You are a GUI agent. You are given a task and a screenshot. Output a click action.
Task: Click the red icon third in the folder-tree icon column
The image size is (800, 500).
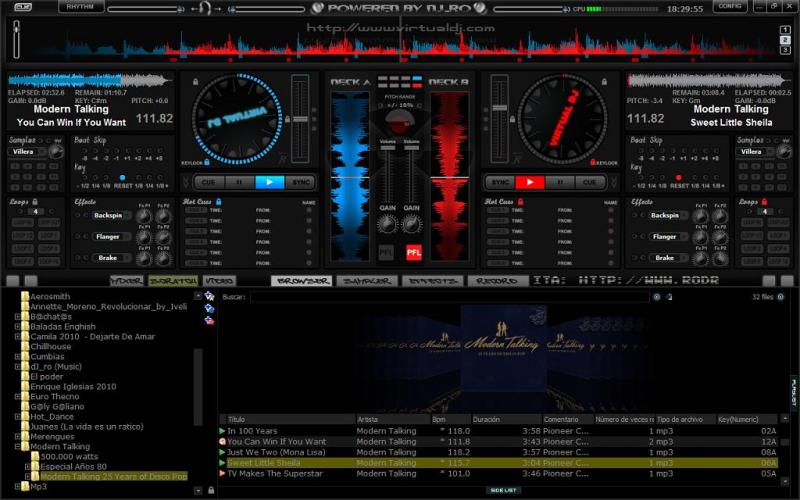pyautogui.click(x=209, y=320)
